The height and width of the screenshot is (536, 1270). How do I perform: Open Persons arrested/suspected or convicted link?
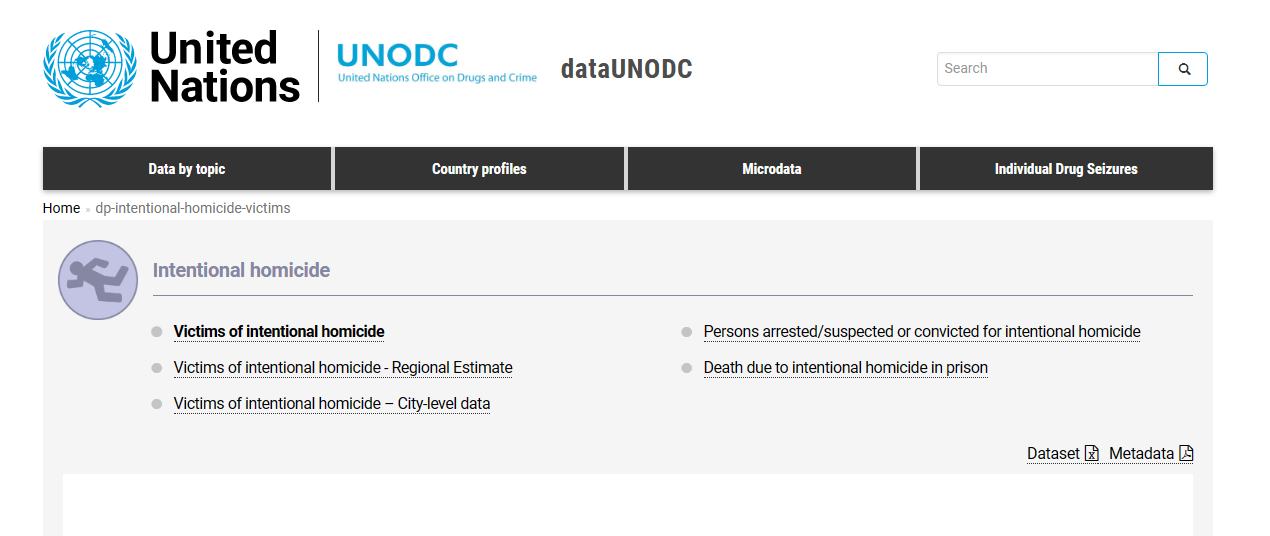click(x=922, y=332)
